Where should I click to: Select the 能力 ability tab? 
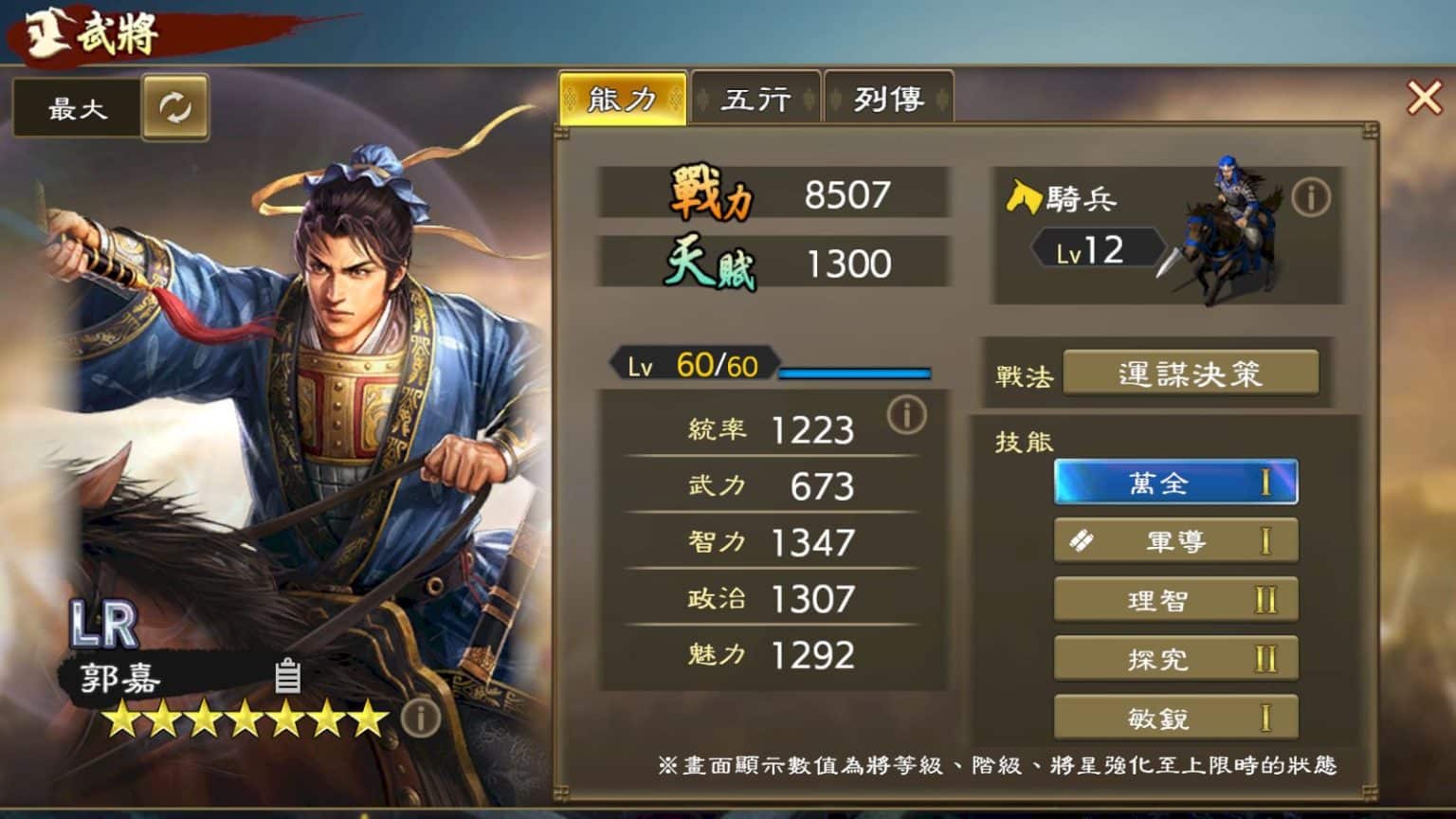tap(623, 98)
